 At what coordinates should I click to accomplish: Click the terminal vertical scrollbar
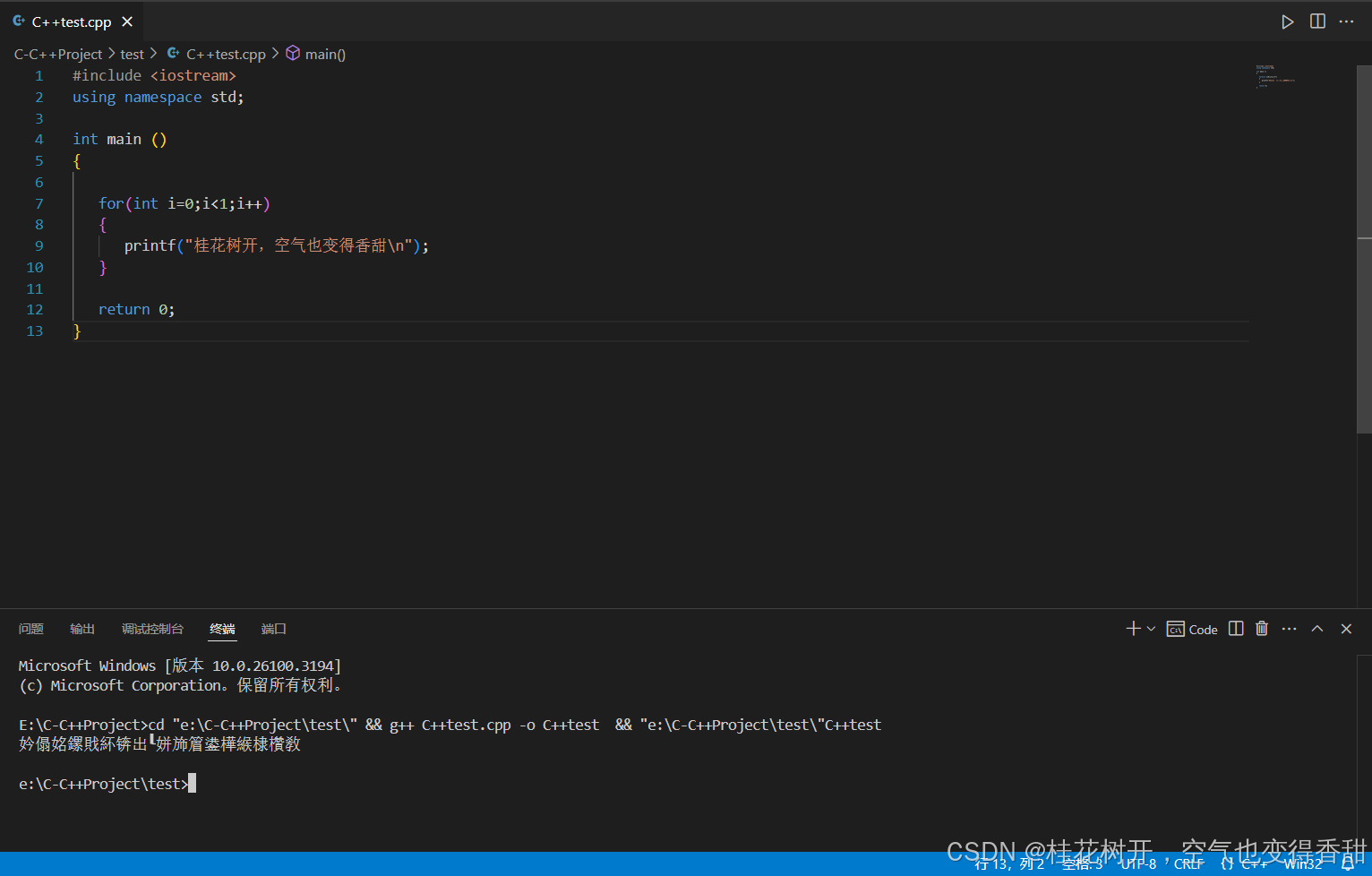[x=1364, y=752]
